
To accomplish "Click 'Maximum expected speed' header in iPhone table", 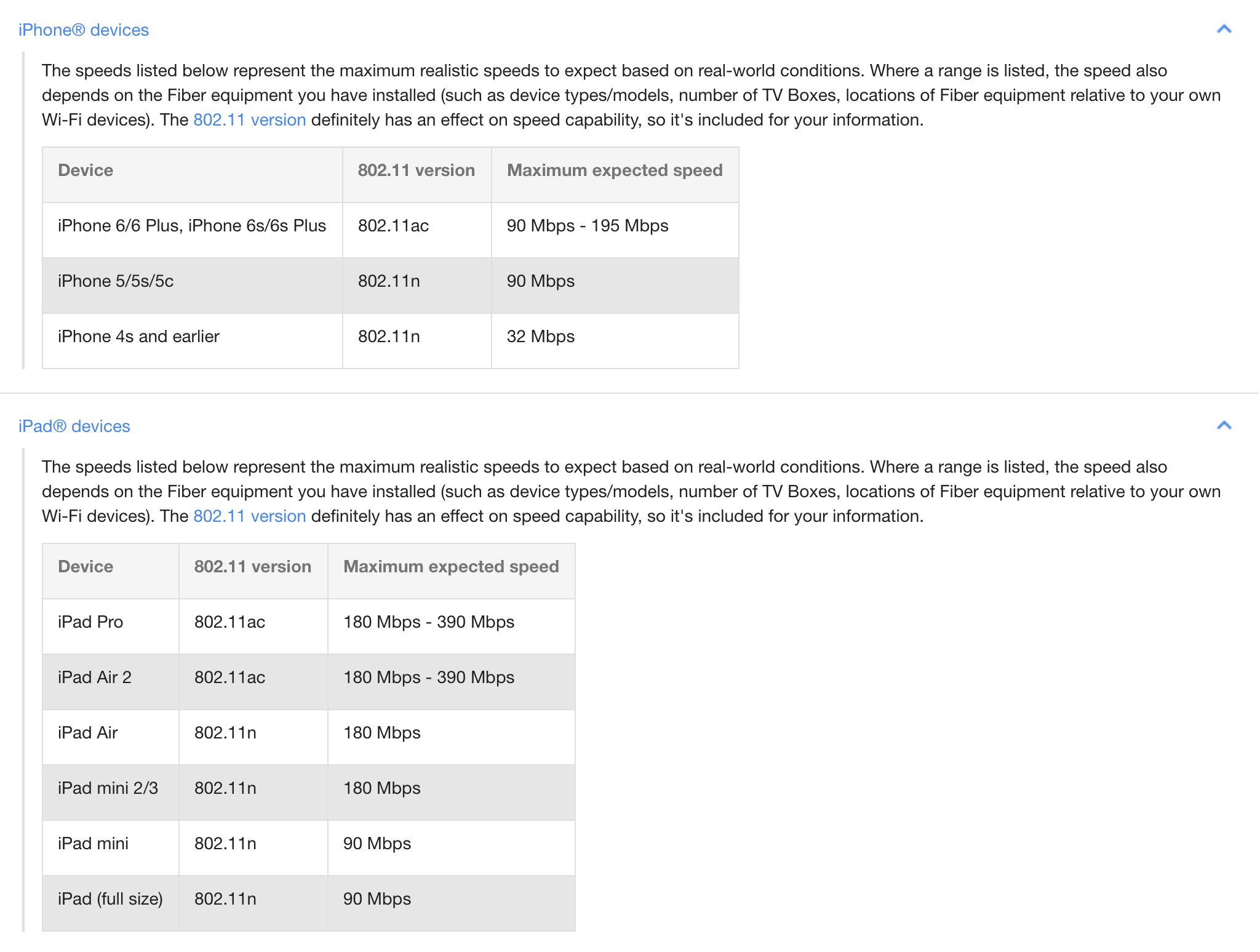I will [x=615, y=170].
